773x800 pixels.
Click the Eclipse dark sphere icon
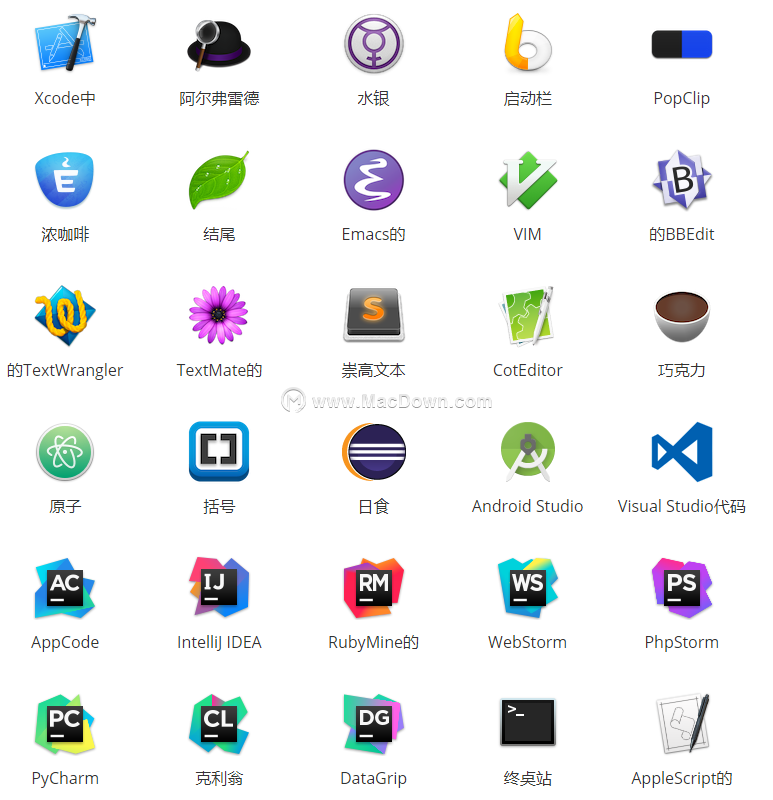click(373, 452)
